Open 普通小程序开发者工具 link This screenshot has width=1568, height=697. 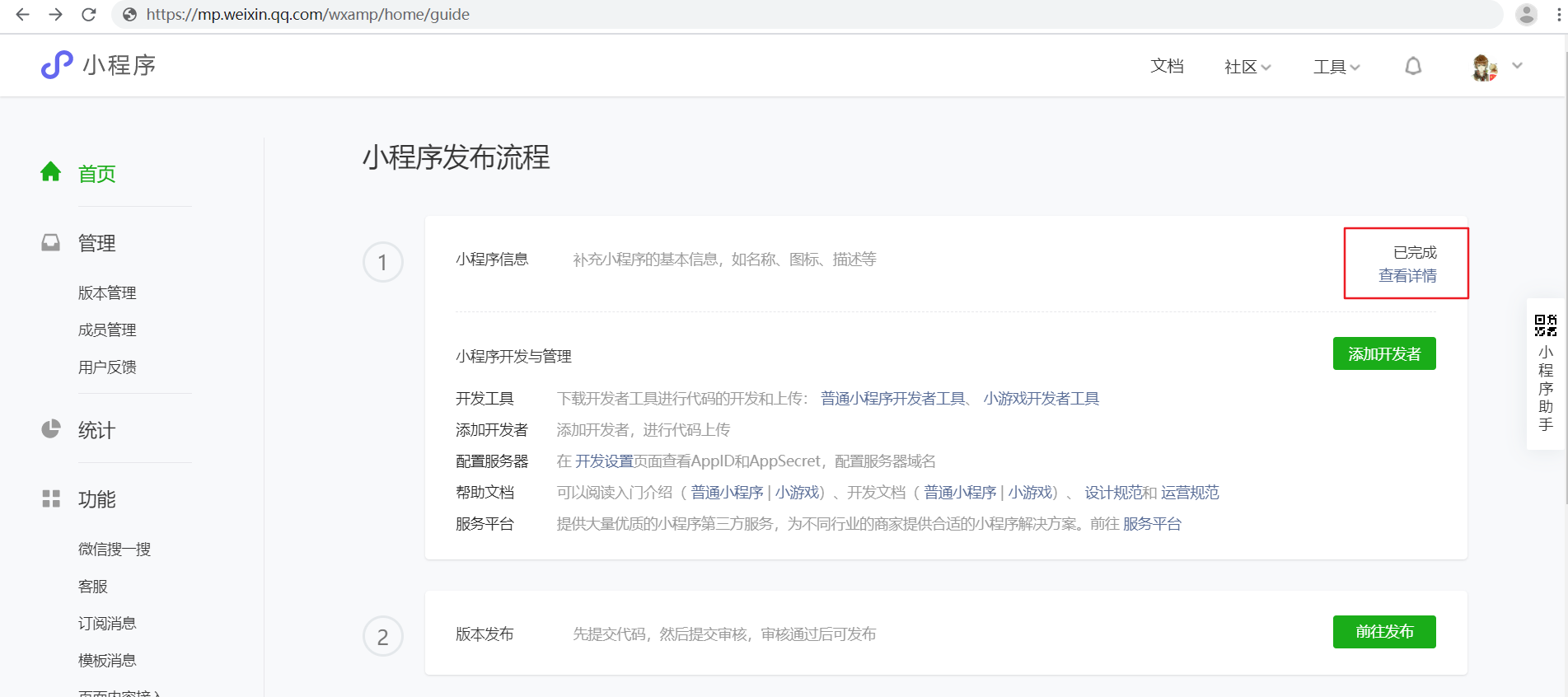click(x=893, y=399)
